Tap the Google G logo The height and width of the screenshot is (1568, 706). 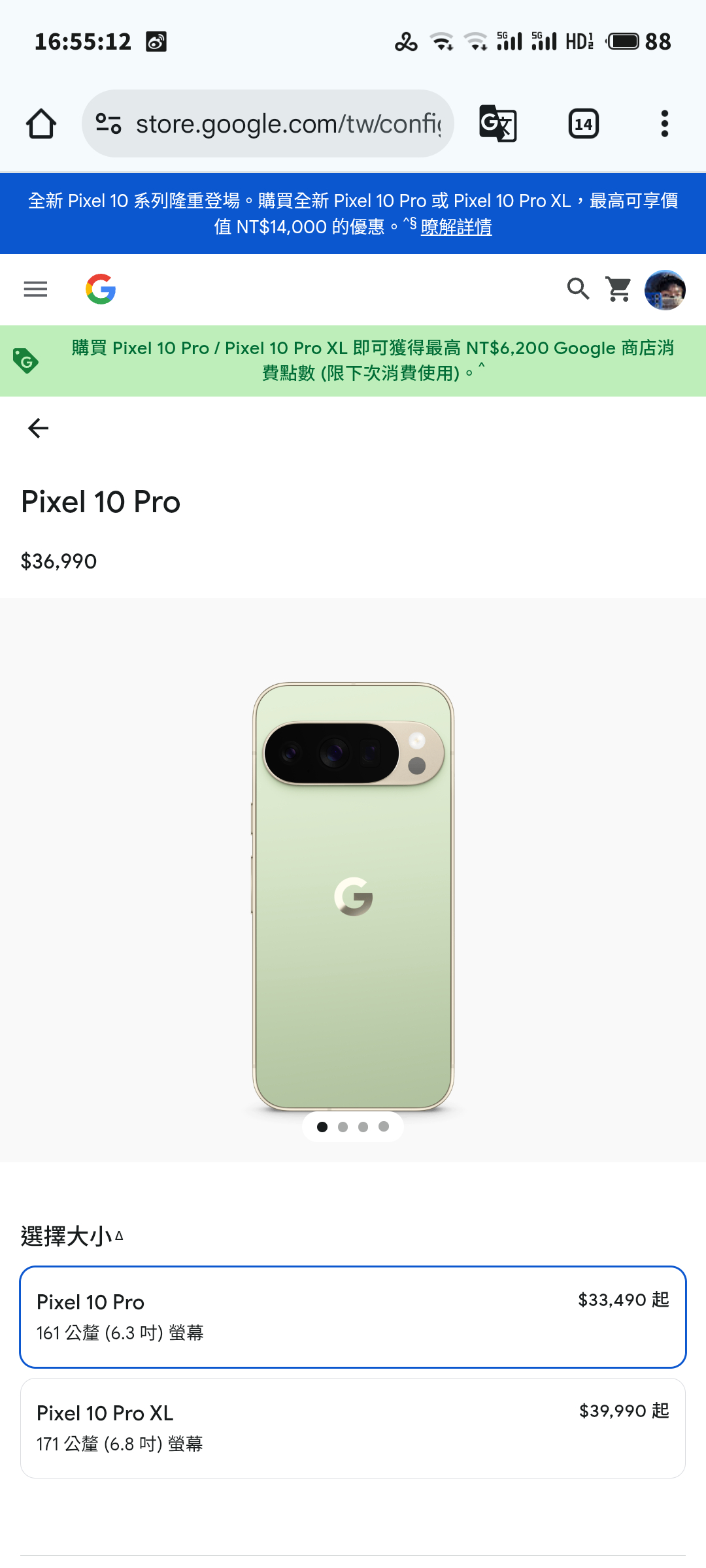(101, 289)
